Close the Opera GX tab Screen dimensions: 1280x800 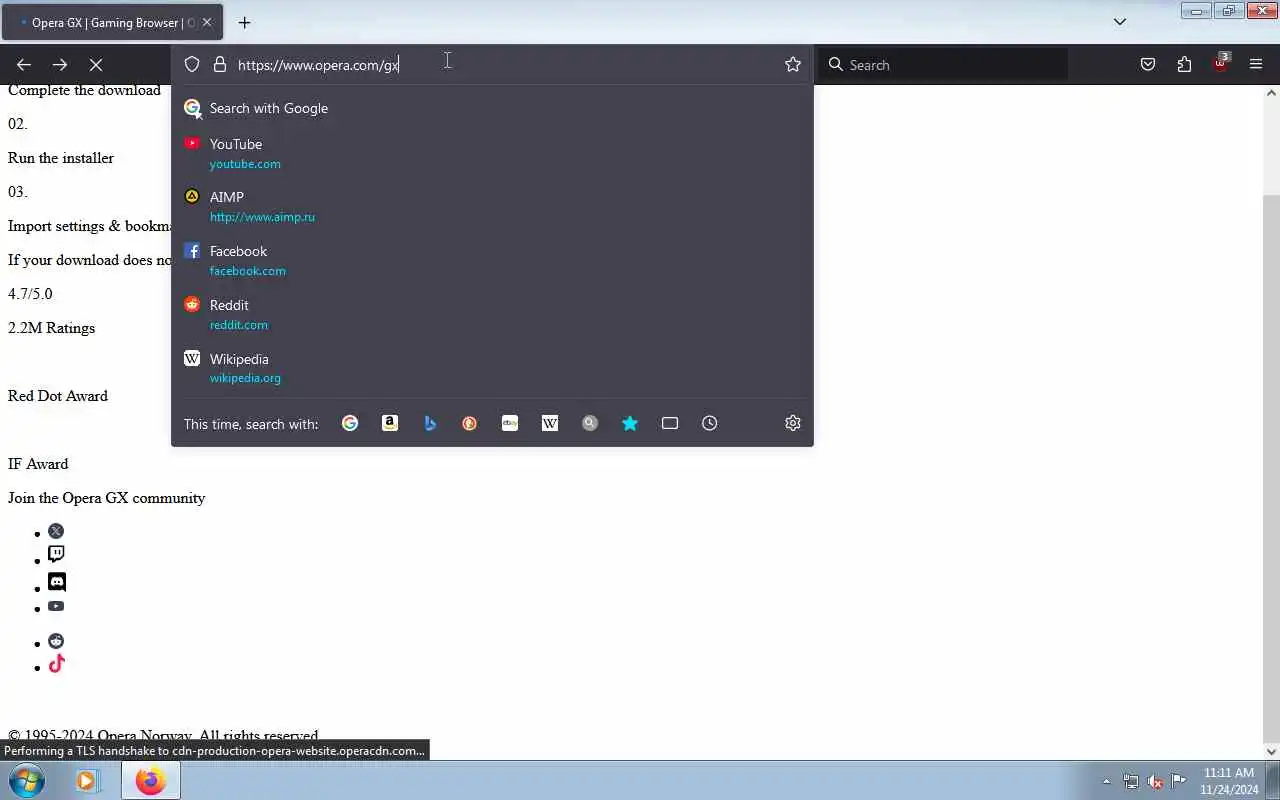(207, 22)
